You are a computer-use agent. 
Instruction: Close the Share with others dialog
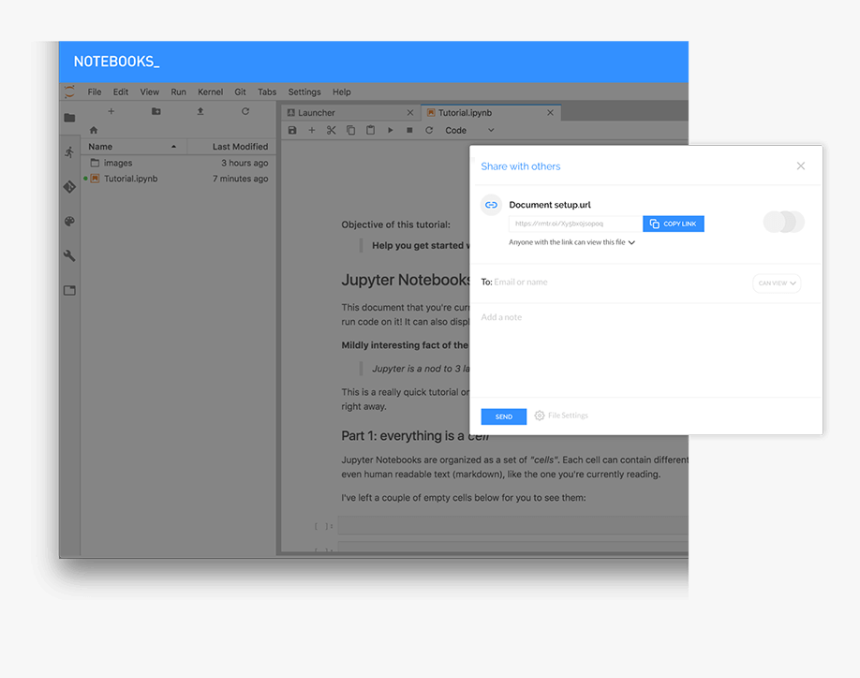pos(801,166)
